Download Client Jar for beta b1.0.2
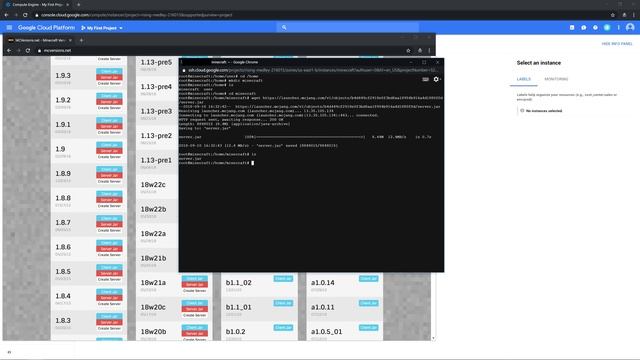Image resolution: width=640 pixels, height=360 pixels. [x=283, y=327]
